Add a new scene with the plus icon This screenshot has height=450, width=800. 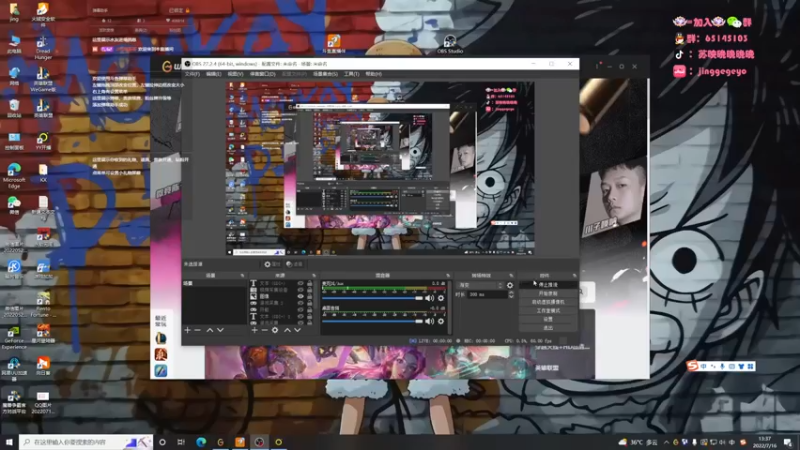click(187, 330)
